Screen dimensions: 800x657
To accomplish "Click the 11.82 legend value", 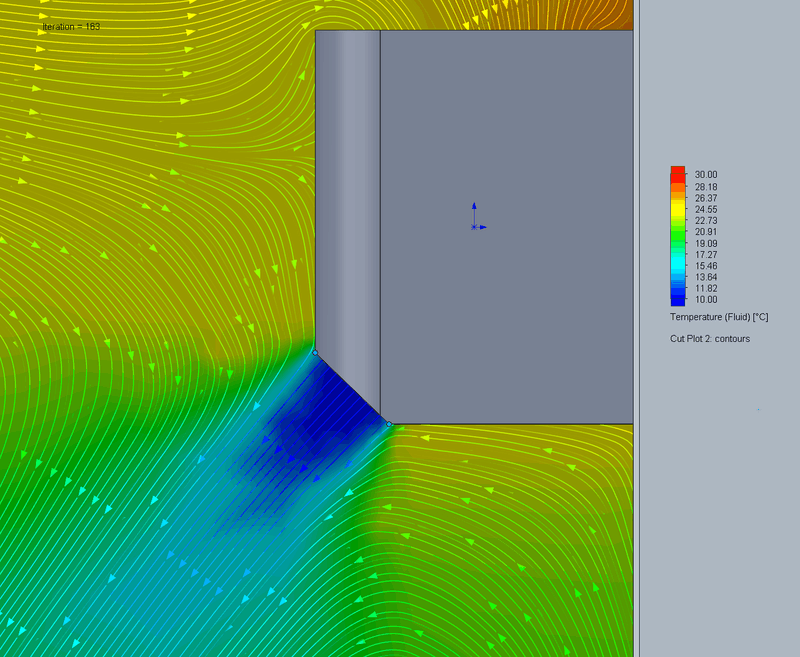I will (706, 288).
